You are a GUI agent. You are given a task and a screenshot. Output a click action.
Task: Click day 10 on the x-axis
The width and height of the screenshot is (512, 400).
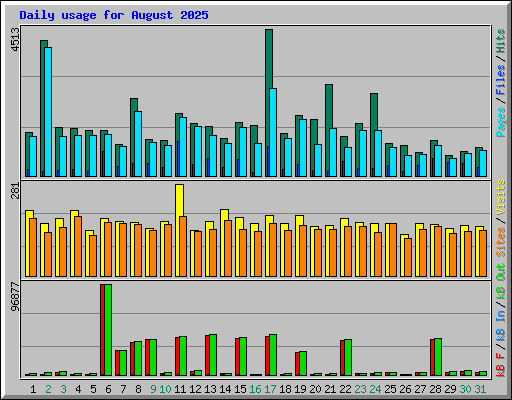pos(165,389)
